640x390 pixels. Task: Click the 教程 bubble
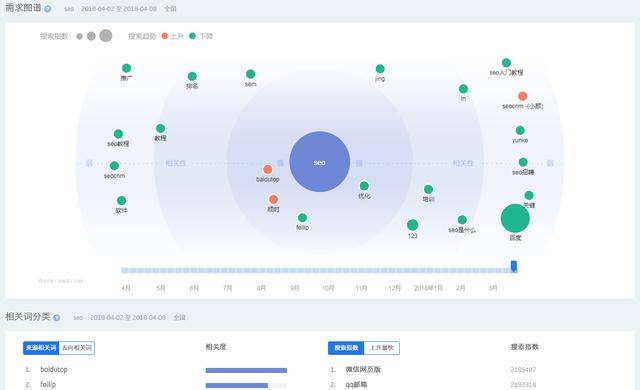tap(160, 129)
